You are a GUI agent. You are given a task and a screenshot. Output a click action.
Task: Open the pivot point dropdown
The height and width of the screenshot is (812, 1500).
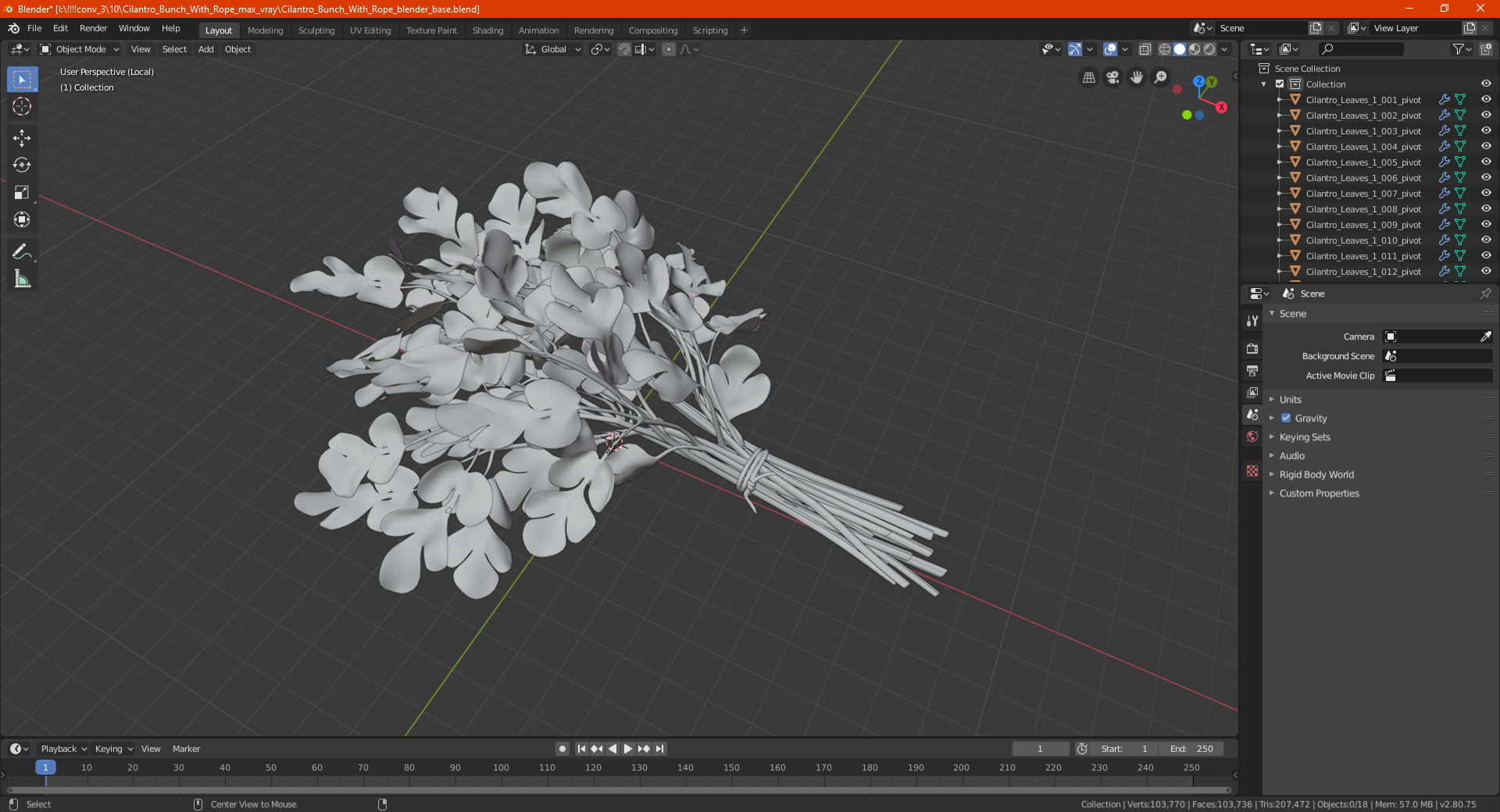pyautogui.click(x=600, y=49)
